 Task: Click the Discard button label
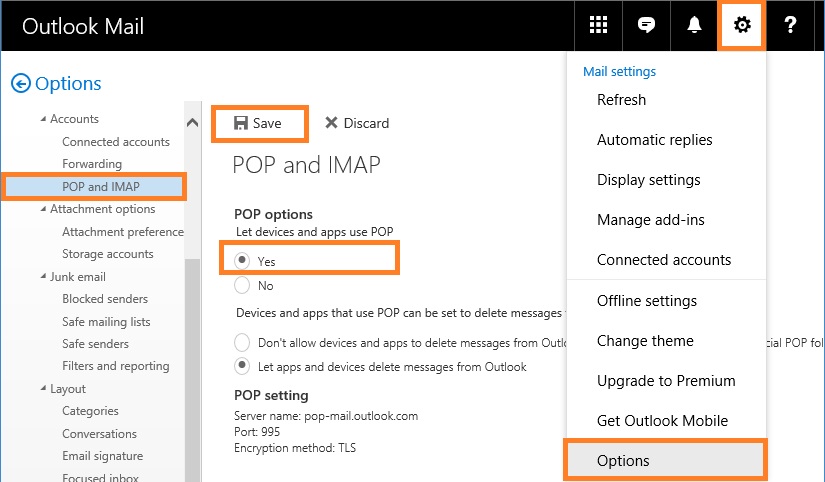click(366, 123)
